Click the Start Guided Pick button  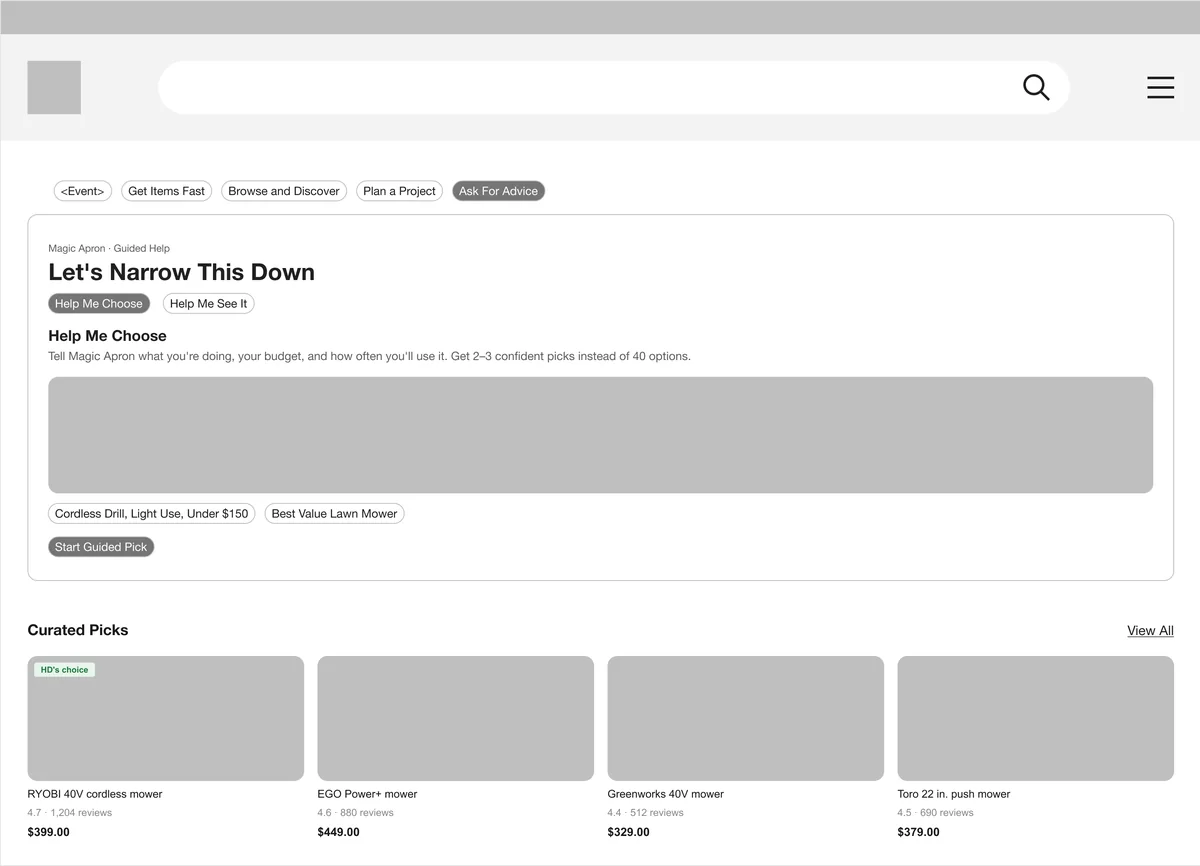click(101, 547)
